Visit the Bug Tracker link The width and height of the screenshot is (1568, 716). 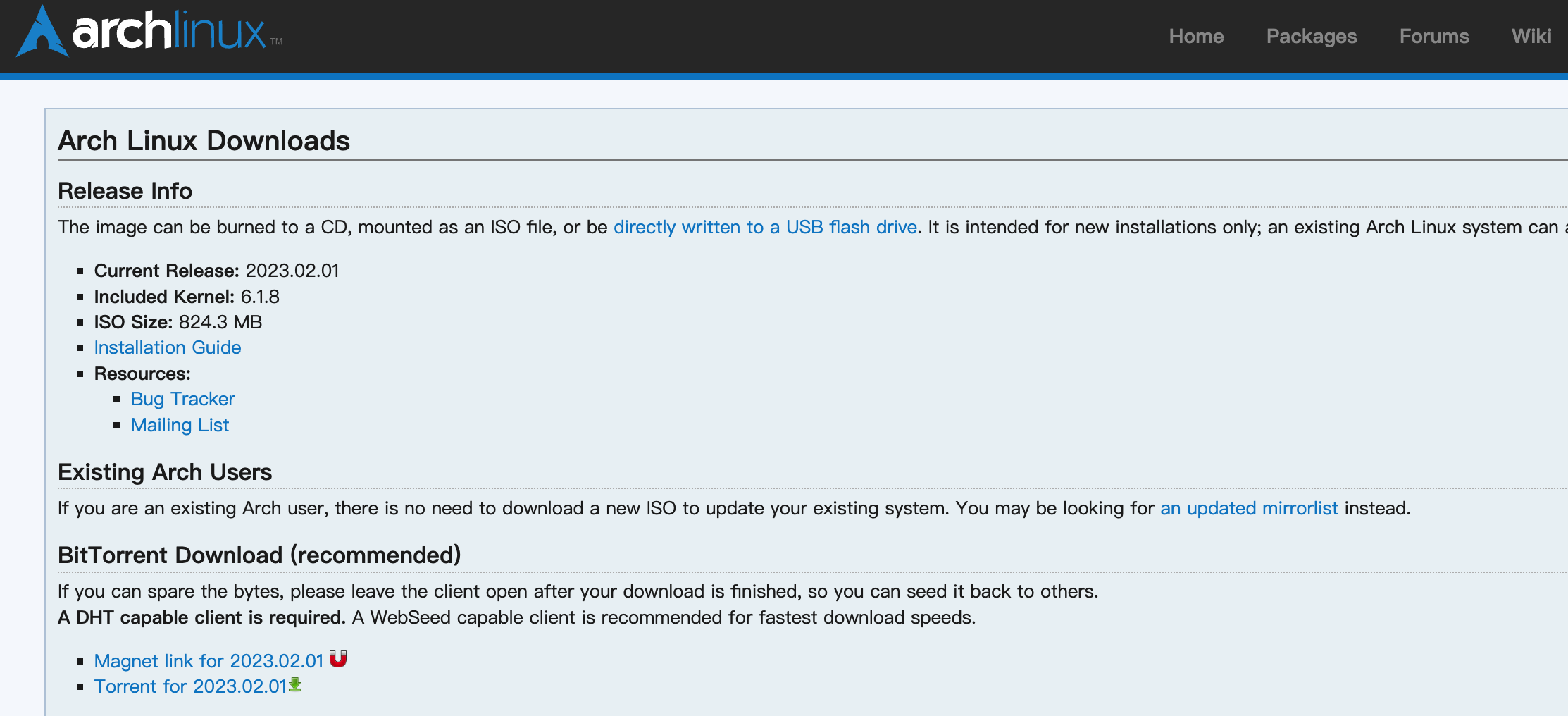[182, 399]
